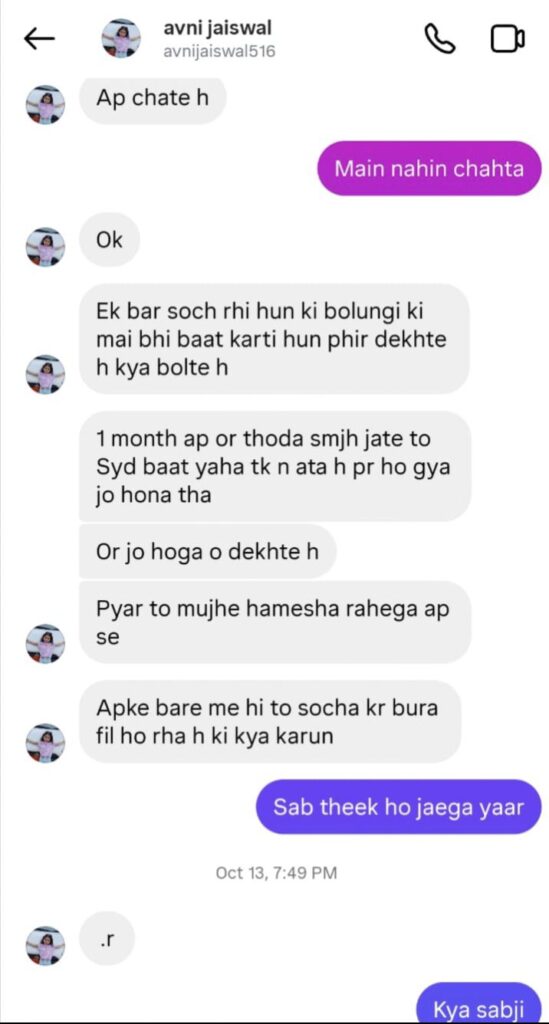Select the 'Kya sabji' sent message
549x1024 pixels.
click(x=478, y=1004)
